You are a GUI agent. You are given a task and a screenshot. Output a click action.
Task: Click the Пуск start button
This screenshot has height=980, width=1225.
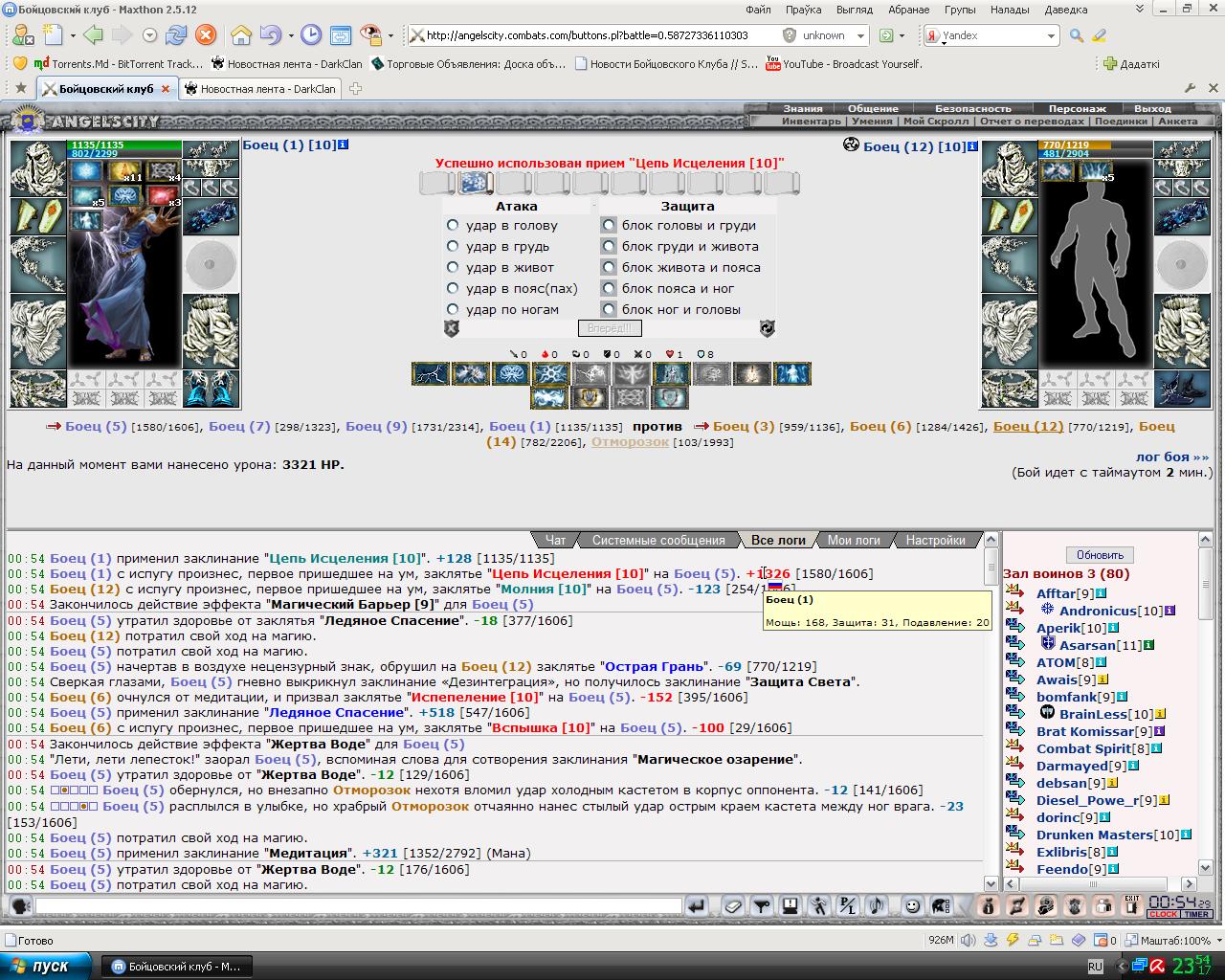coord(48,966)
